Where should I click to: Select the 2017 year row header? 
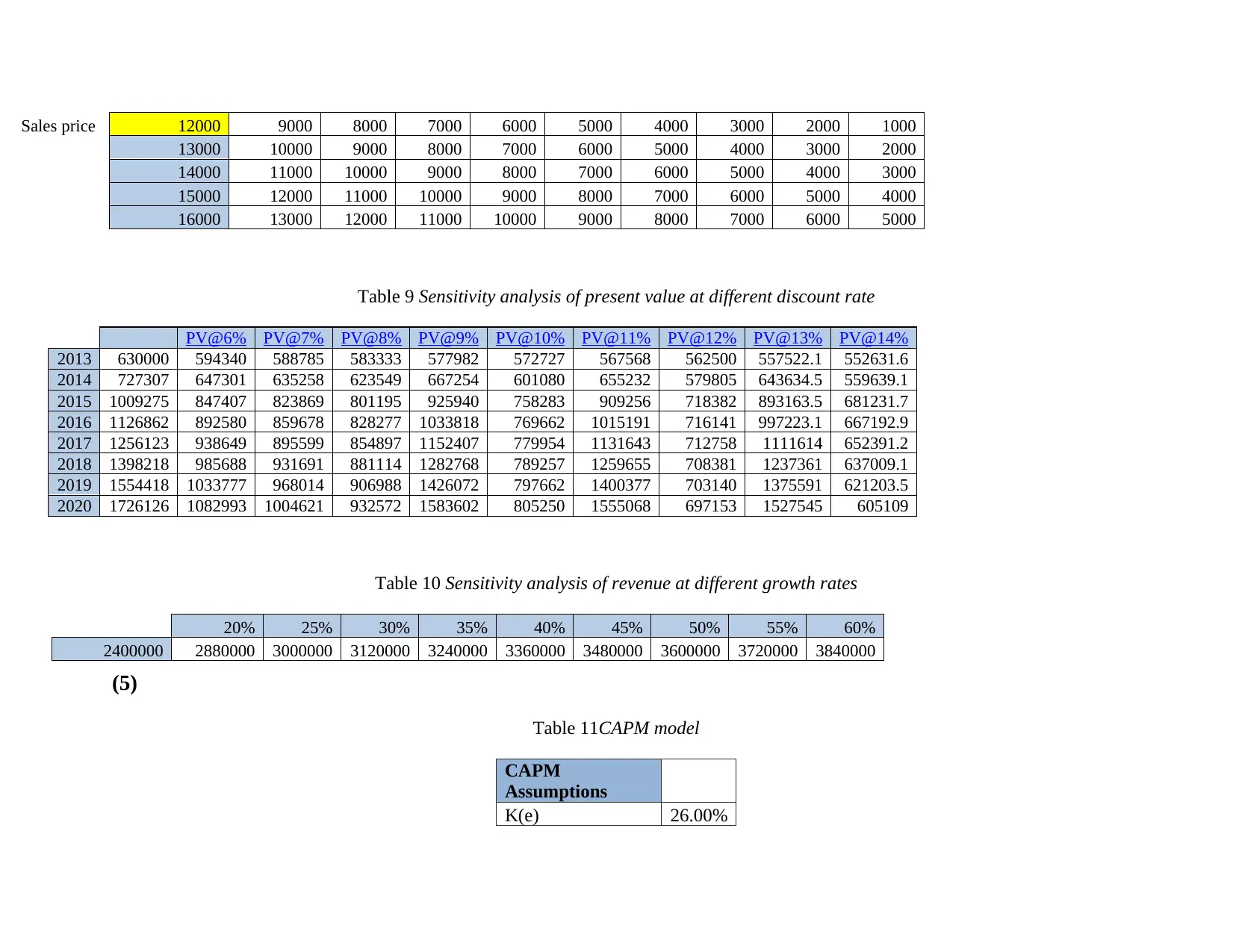coord(74,443)
